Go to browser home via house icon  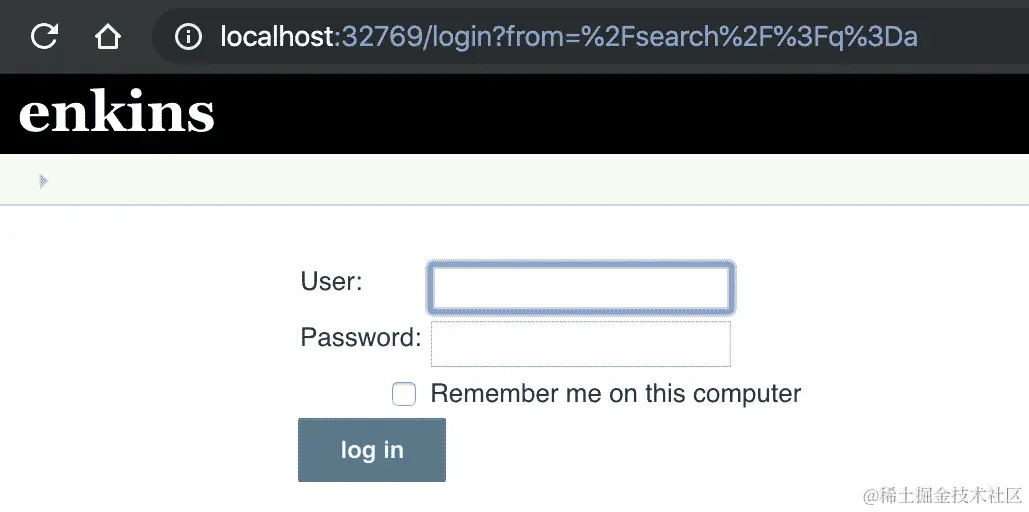coord(108,36)
